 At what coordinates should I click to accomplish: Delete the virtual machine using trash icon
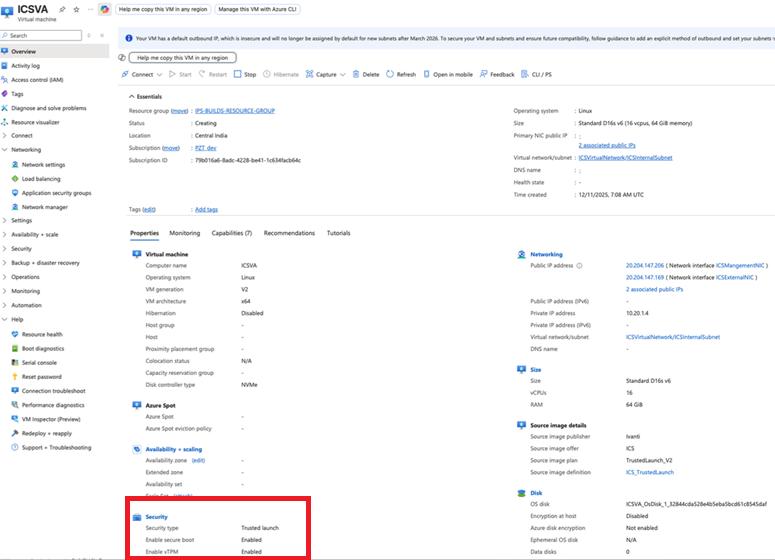point(365,74)
